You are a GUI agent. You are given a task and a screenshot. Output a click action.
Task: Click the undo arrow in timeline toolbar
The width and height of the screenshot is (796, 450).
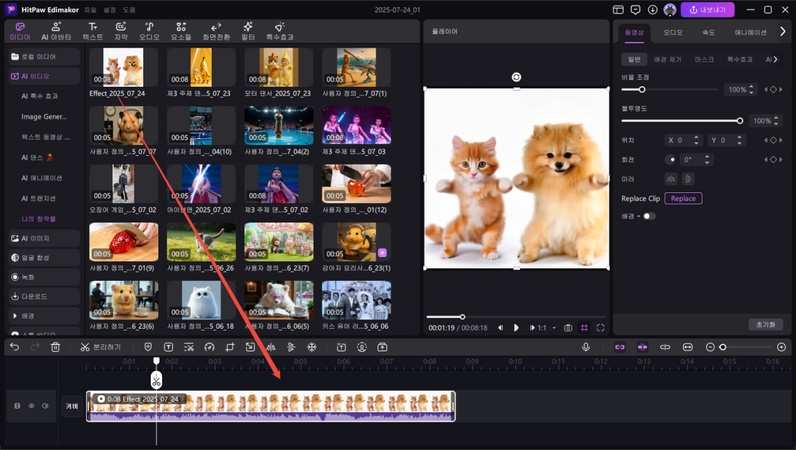coord(15,347)
